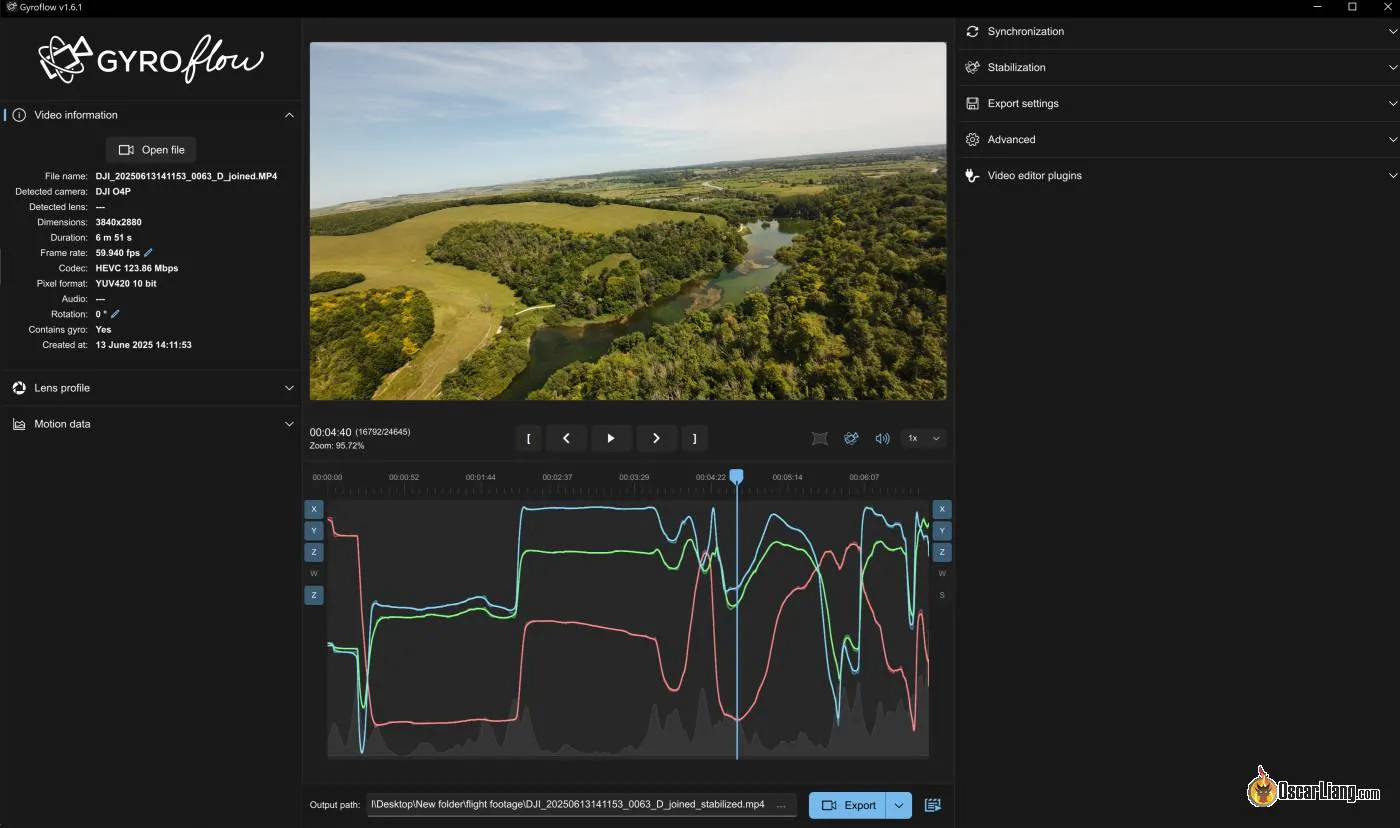Click the blue timeline playhead handle
Viewport: 1400px width, 828px height.
tap(737, 477)
